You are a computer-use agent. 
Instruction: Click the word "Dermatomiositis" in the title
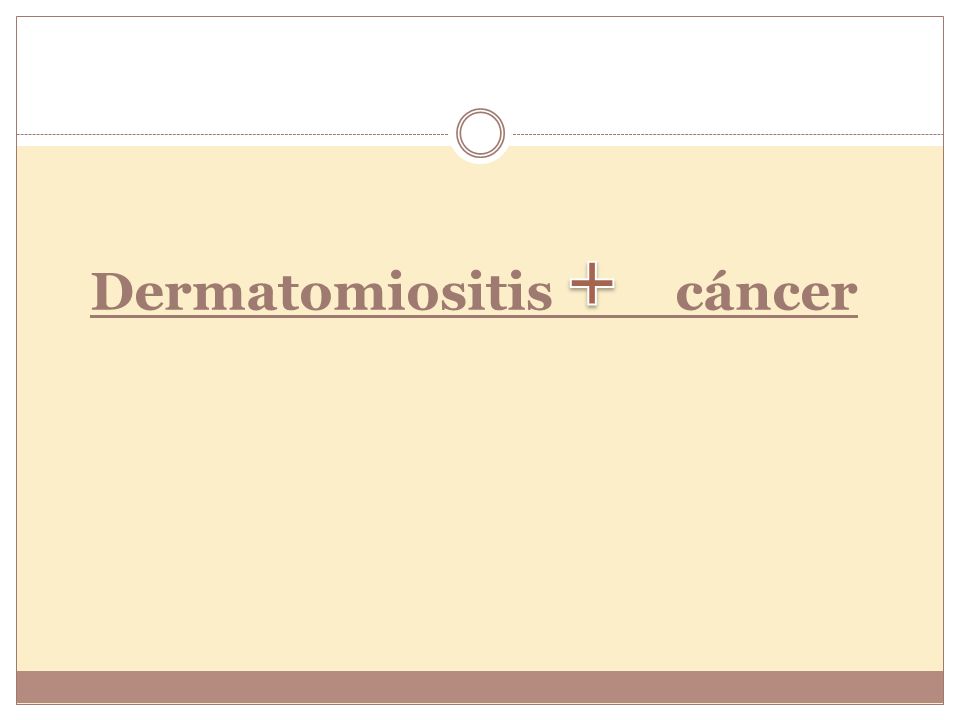click(x=321, y=291)
